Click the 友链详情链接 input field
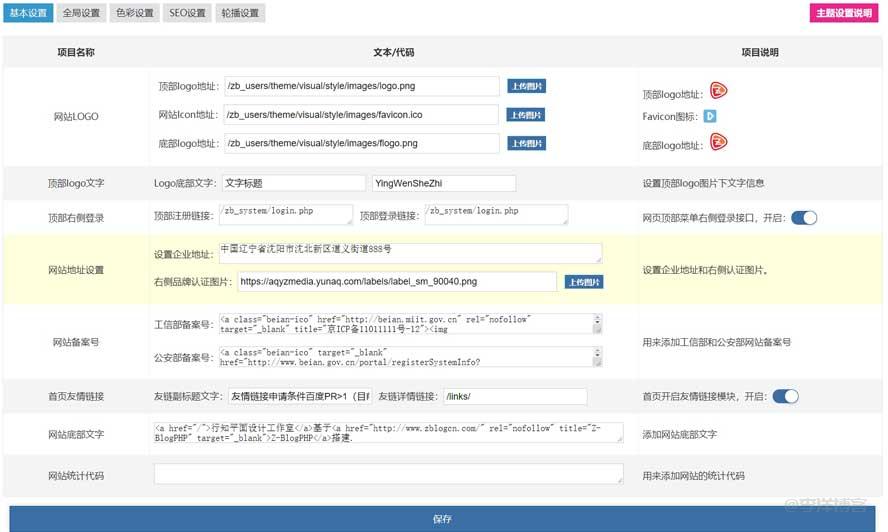 tap(514, 397)
